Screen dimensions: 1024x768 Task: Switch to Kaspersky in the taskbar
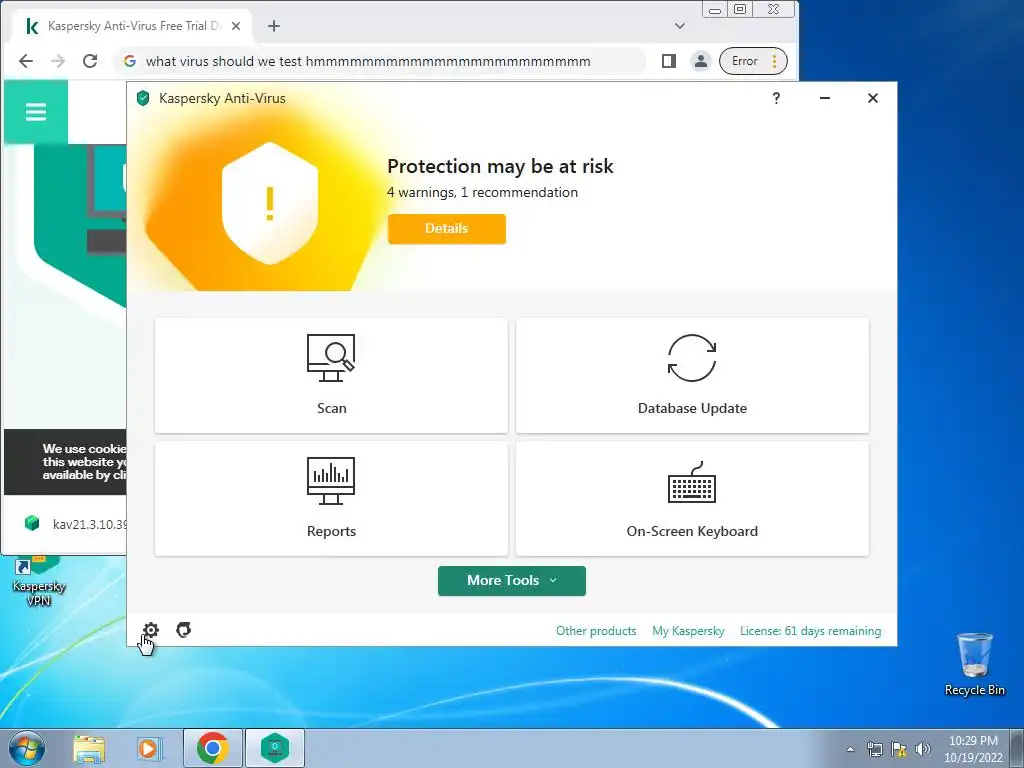click(x=275, y=748)
